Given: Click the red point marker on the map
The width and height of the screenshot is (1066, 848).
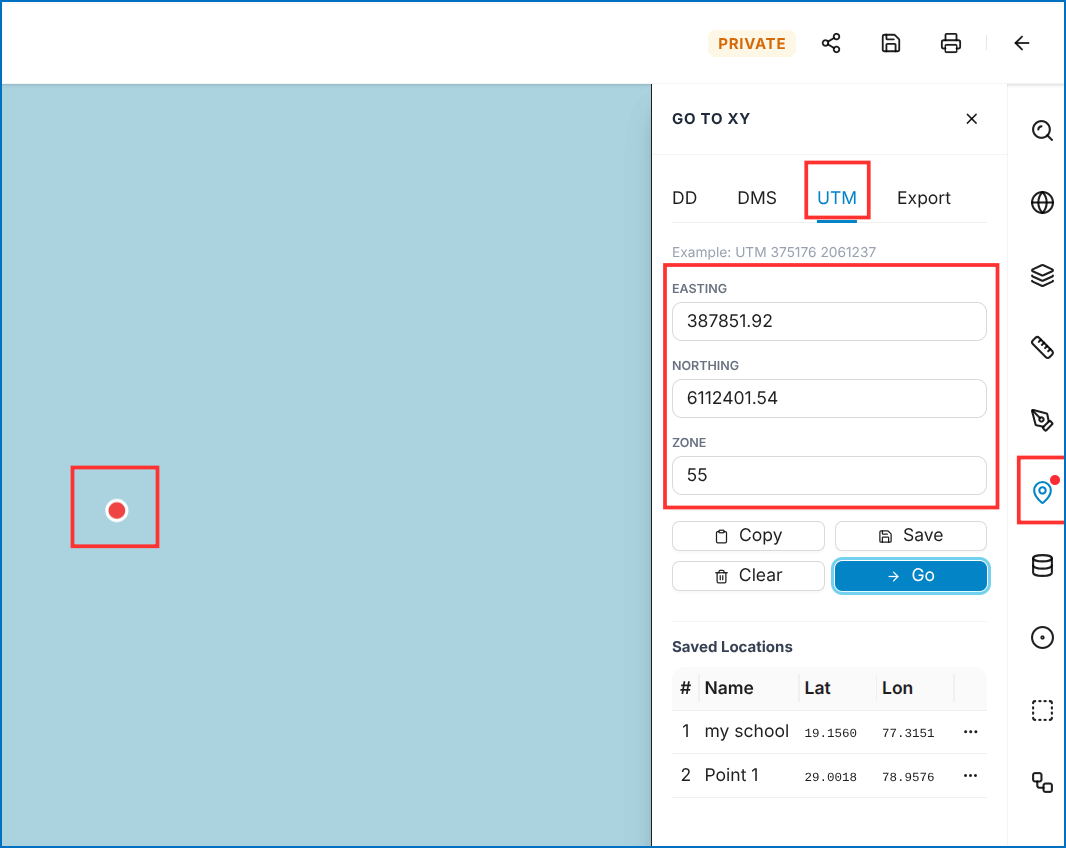Looking at the screenshot, I should pos(117,510).
